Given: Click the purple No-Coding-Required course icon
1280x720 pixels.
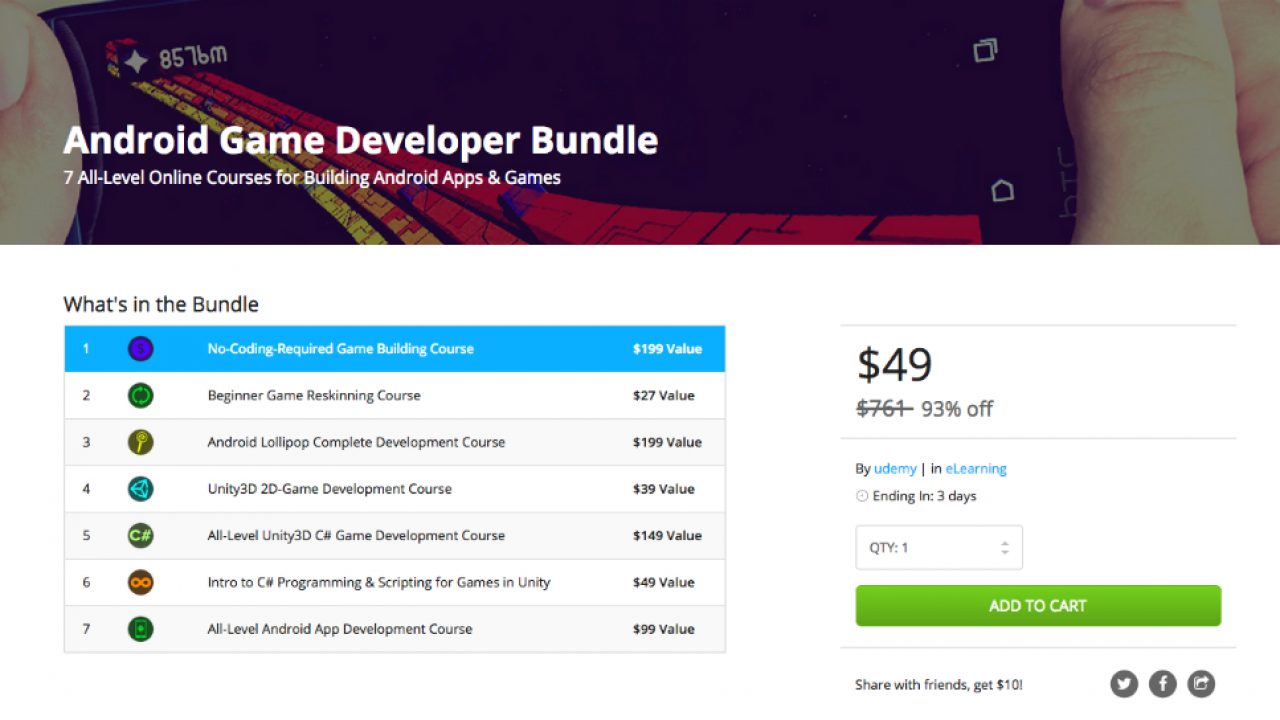Looking at the screenshot, I should pos(140,349).
